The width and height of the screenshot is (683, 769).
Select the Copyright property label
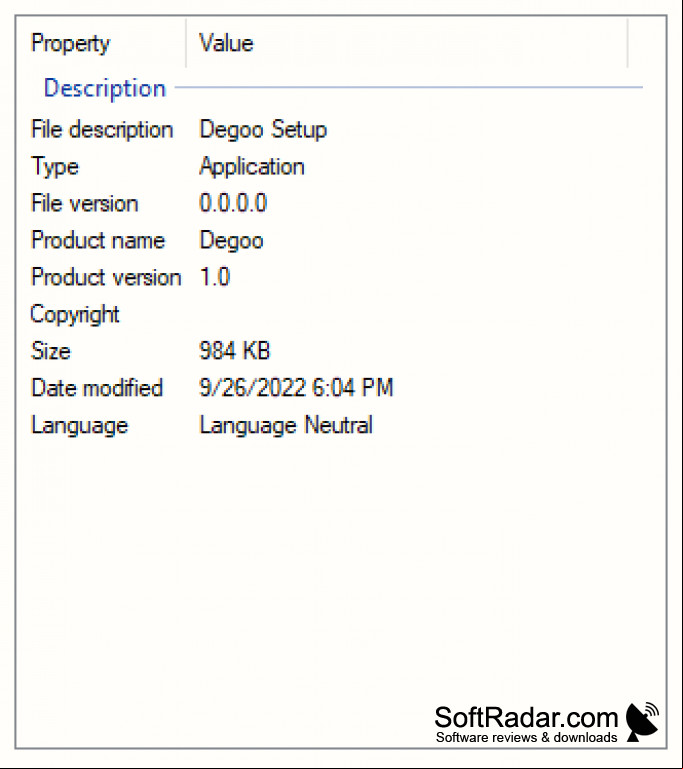click(75, 314)
